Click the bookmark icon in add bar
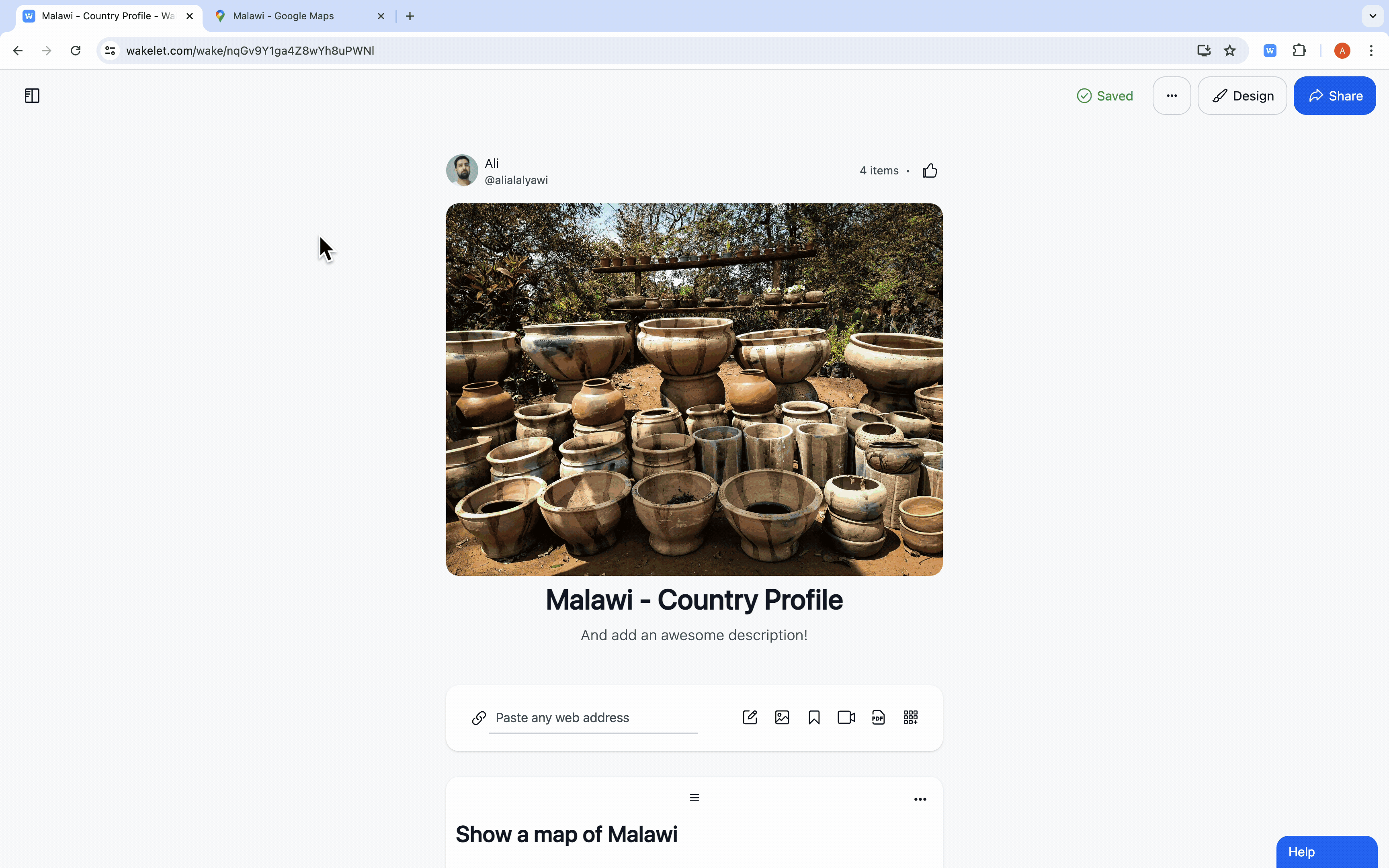This screenshot has width=1389, height=868. coord(814,718)
